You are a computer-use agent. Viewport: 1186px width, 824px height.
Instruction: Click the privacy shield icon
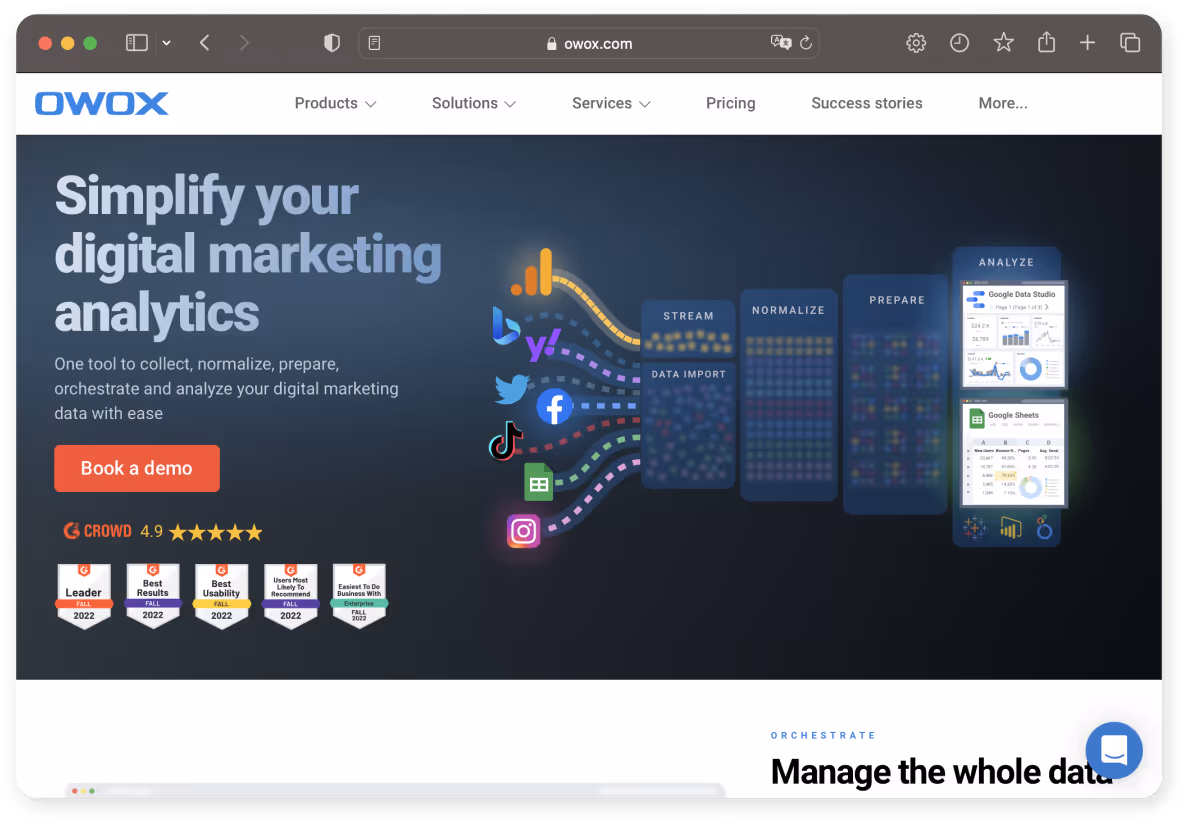(x=332, y=43)
